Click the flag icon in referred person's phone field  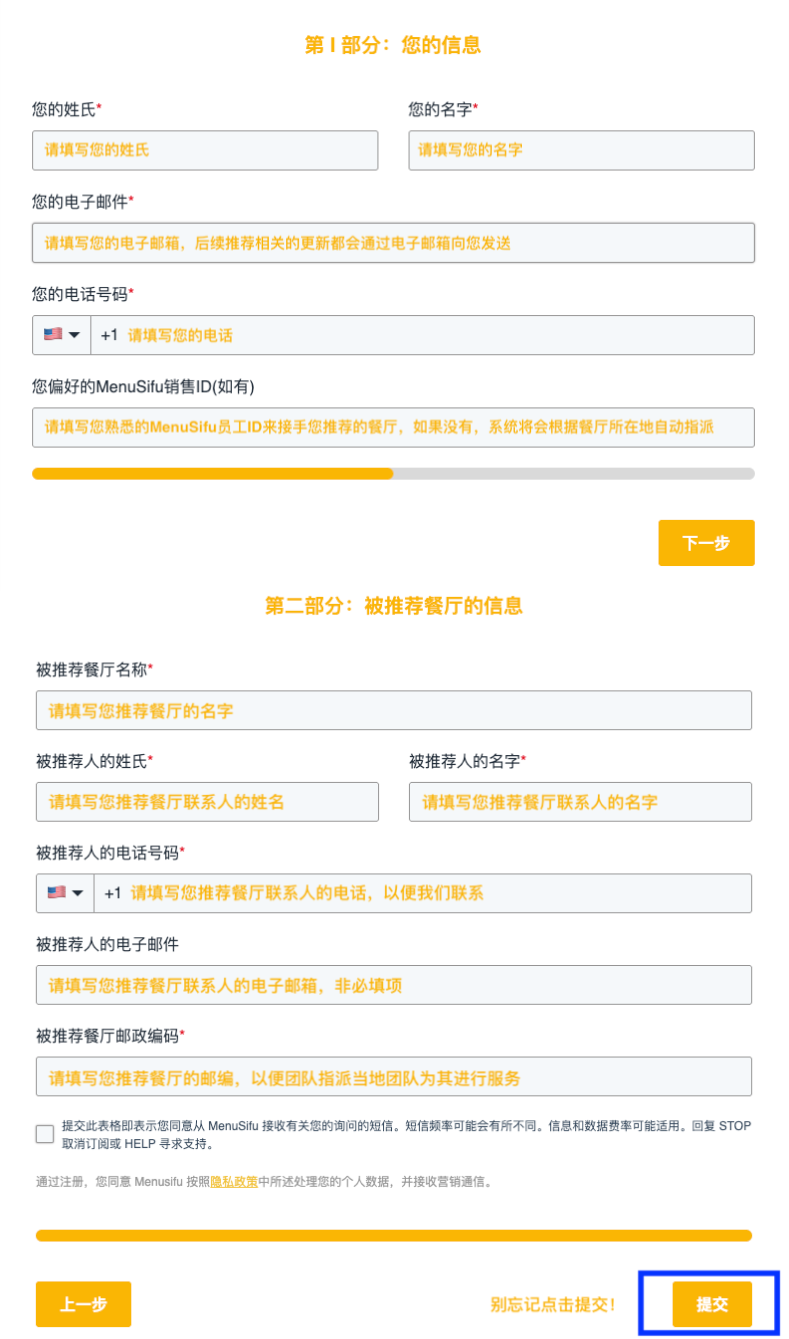pos(52,892)
